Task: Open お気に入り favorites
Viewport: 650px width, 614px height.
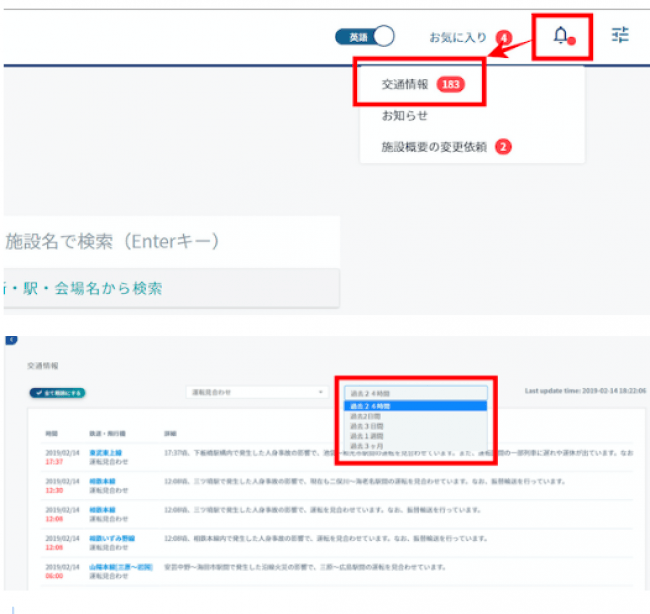Action: 458,38
